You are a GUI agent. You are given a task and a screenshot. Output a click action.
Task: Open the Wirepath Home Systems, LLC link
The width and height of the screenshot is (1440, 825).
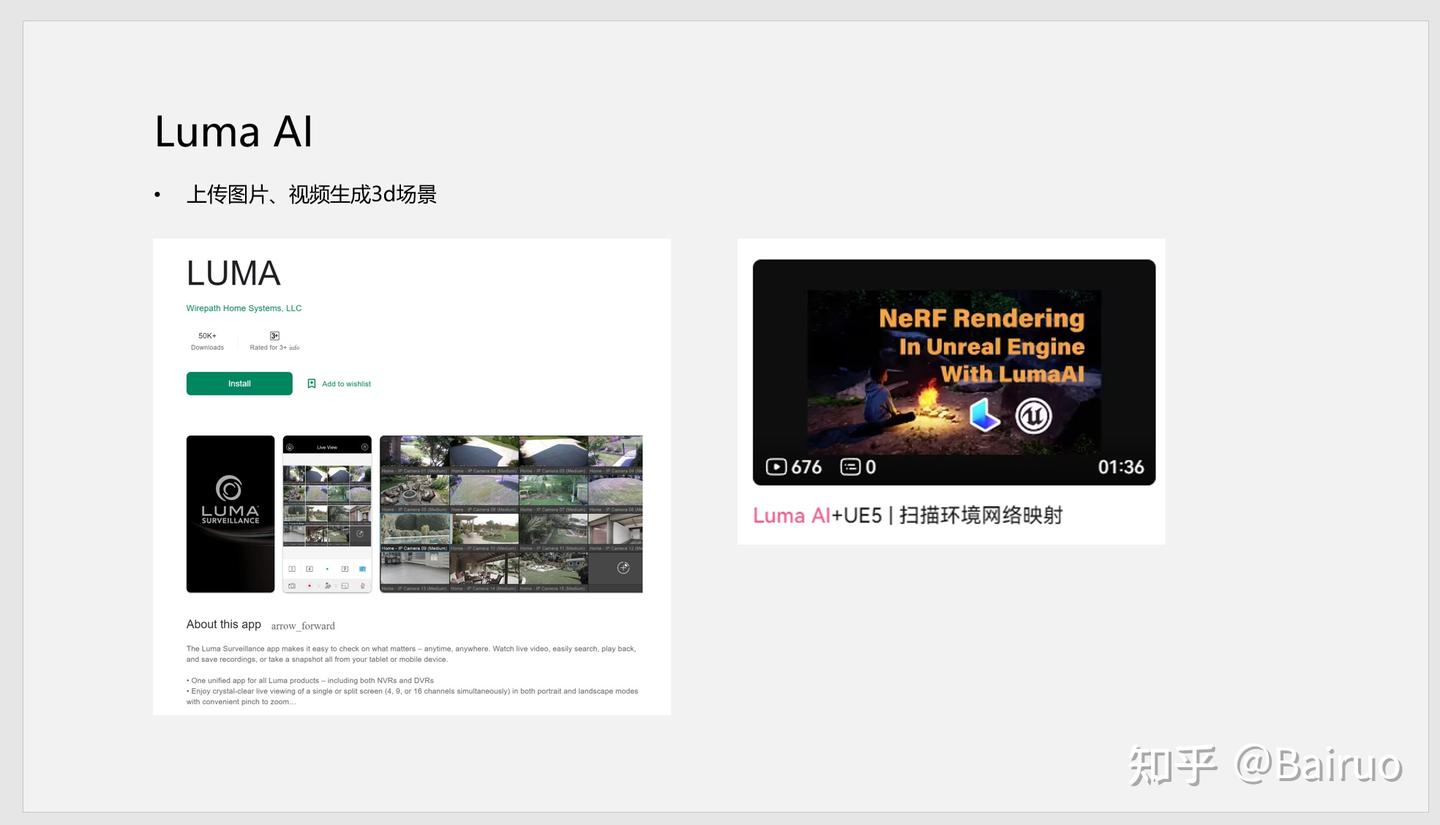click(243, 308)
